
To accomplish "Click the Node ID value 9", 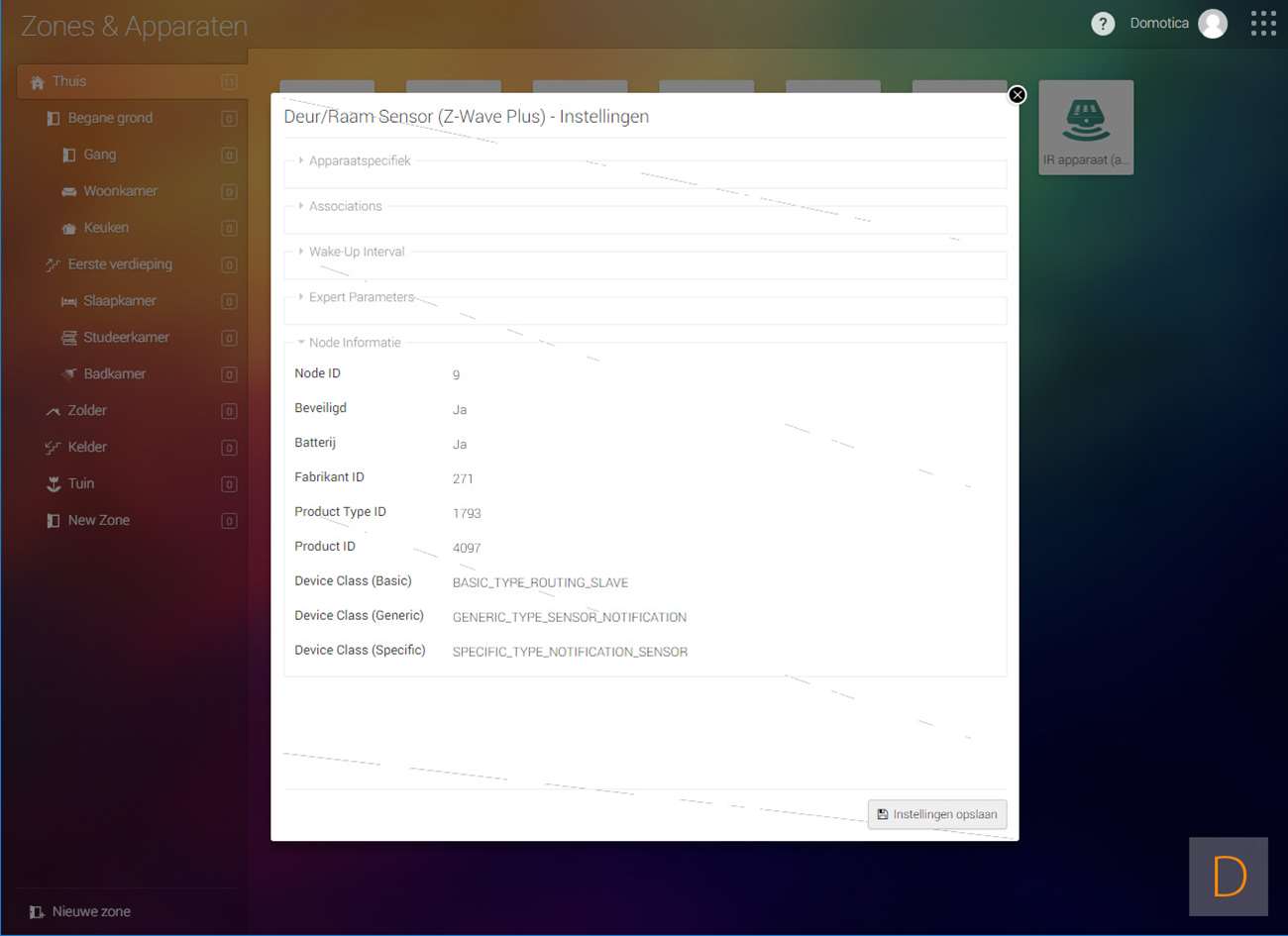I will tap(456, 375).
